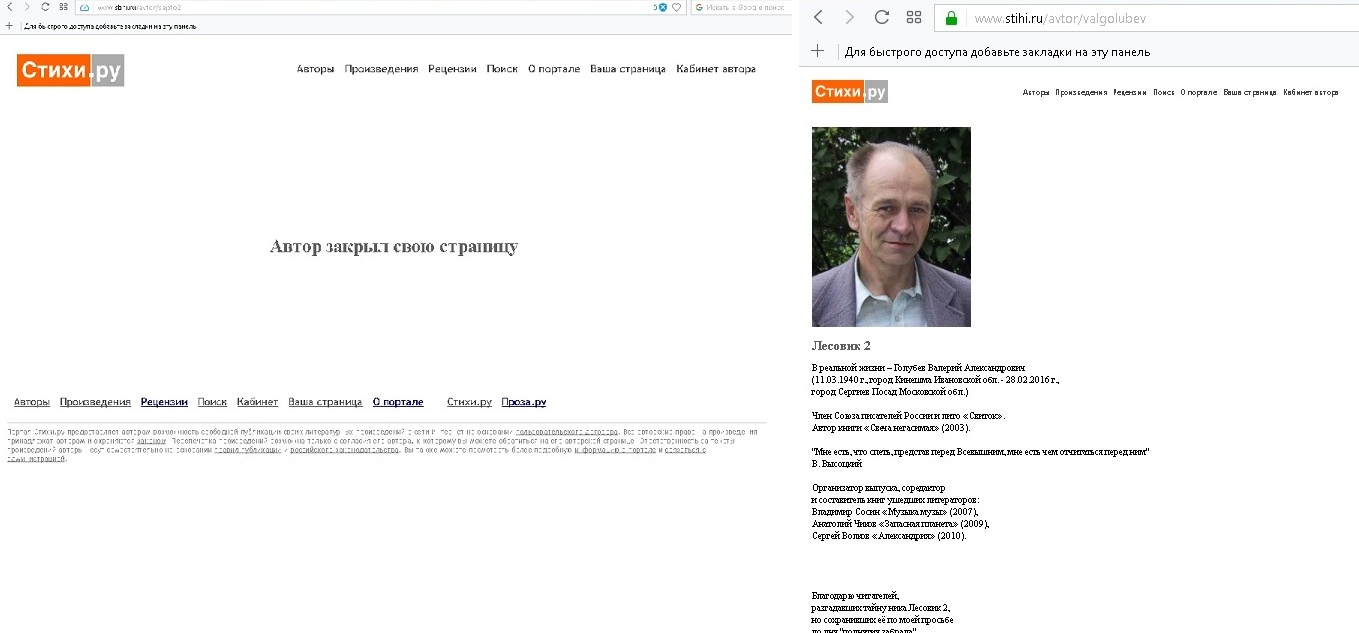Image resolution: width=1359 pixels, height=633 pixels.
Task: Open Кабинет автора in left top menu
Action: 716,69
